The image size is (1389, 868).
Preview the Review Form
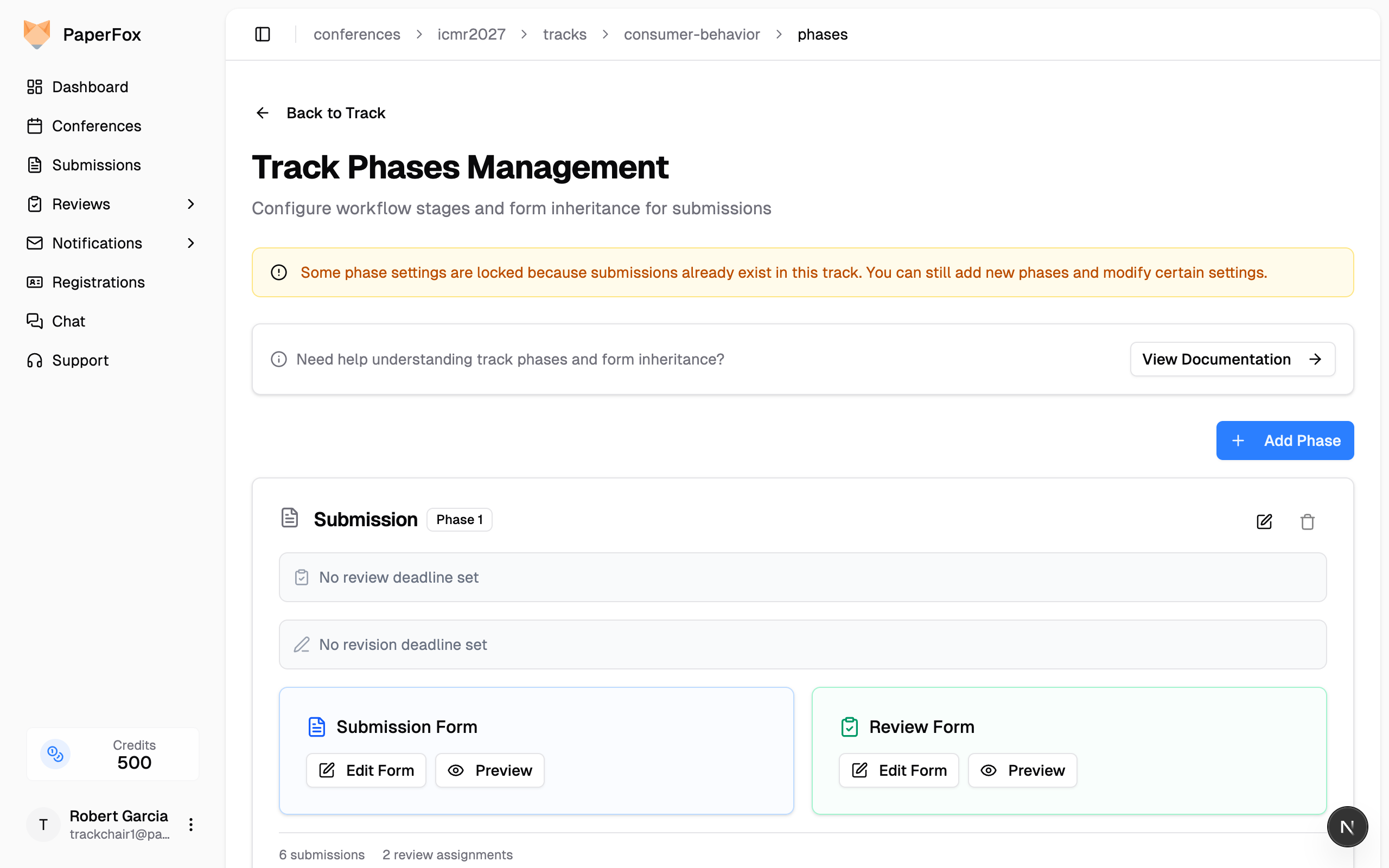coord(1022,770)
